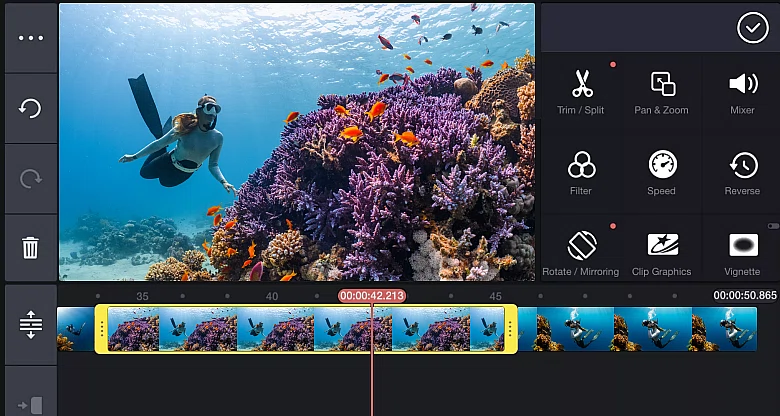Click the 45 second ruler mark
This screenshot has width=780, height=416.
[x=495, y=297]
